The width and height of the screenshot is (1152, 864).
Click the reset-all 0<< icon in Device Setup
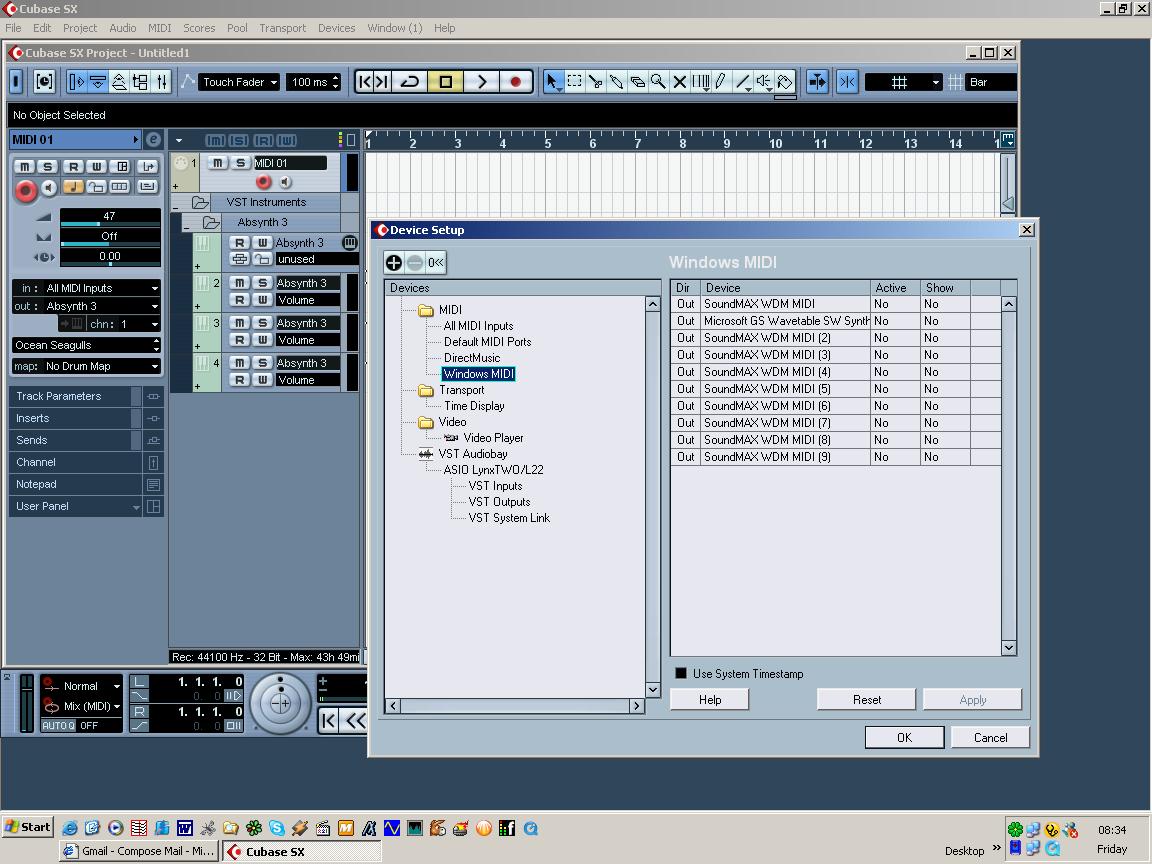[x=436, y=262]
